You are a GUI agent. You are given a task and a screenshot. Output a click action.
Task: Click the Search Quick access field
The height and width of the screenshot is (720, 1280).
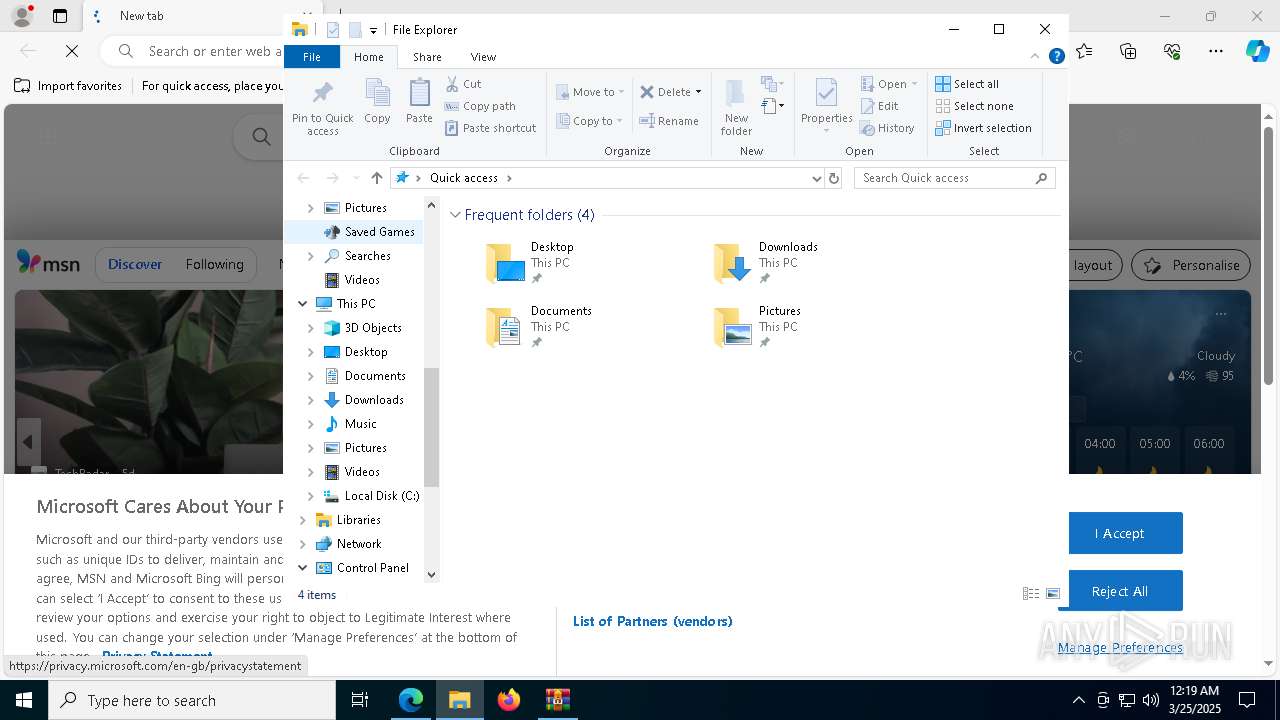pyautogui.click(x=955, y=178)
